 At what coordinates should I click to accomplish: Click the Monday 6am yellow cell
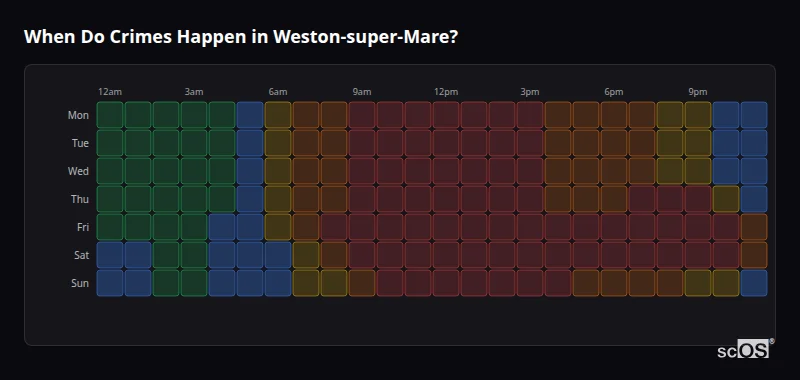tap(278, 115)
